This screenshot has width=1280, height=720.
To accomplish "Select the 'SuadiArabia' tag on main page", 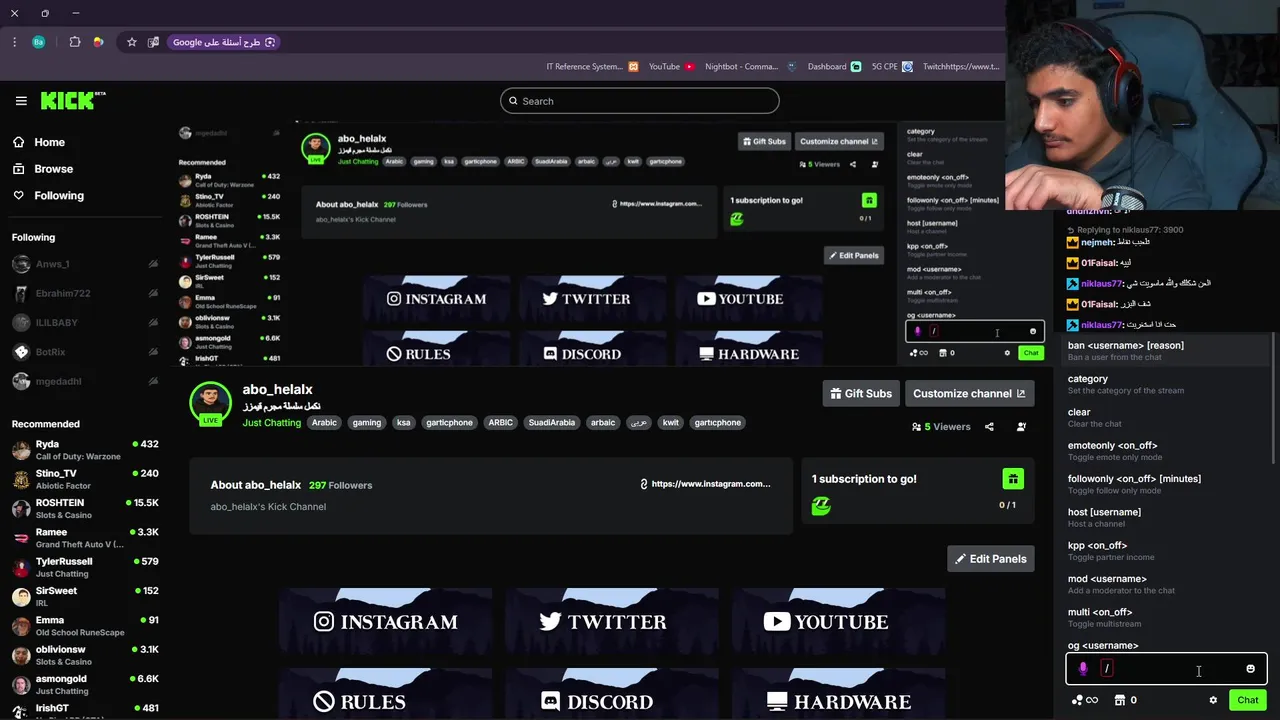I will coord(551,423).
